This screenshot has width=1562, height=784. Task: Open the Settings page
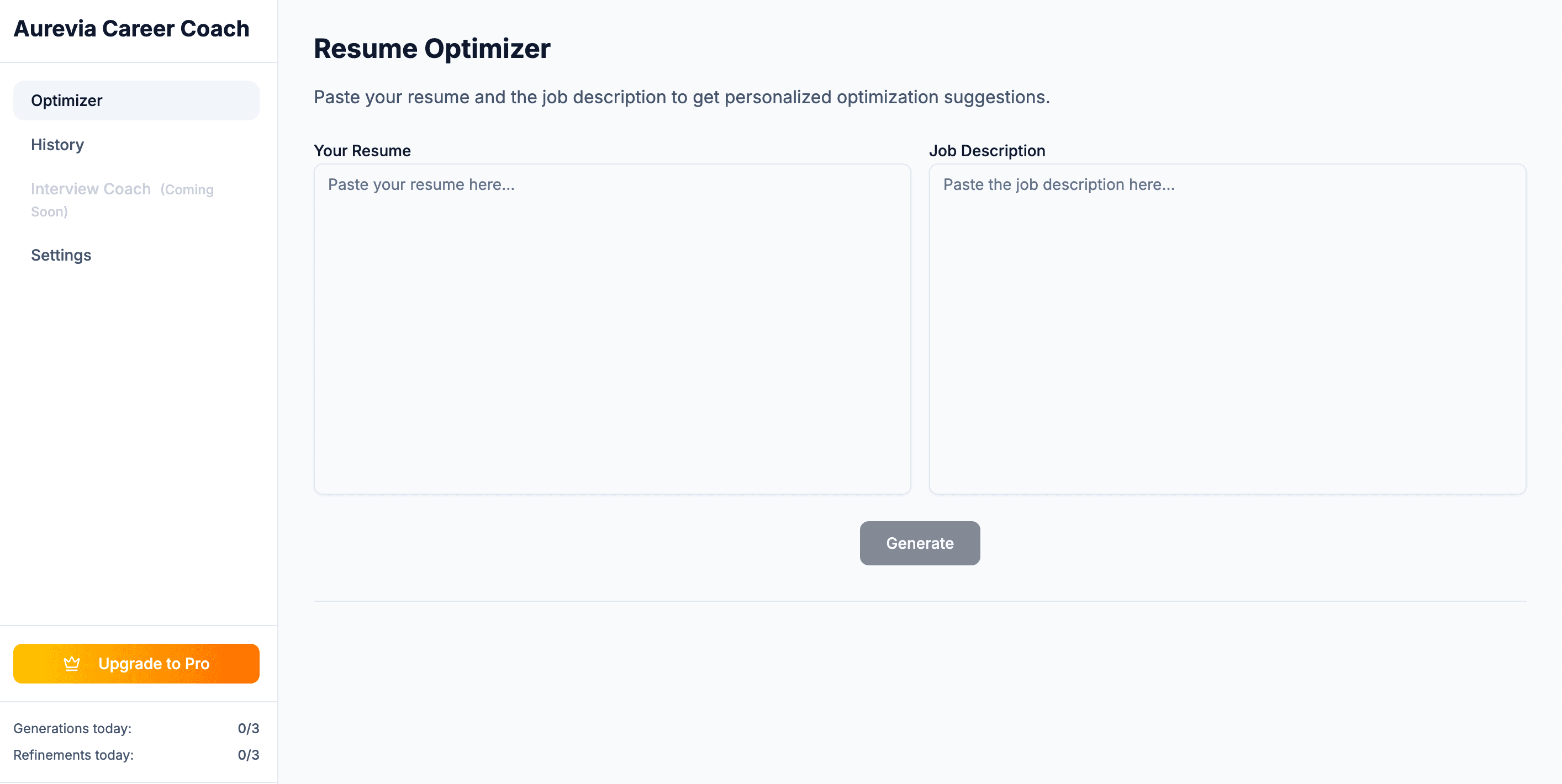pyautogui.click(x=61, y=255)
